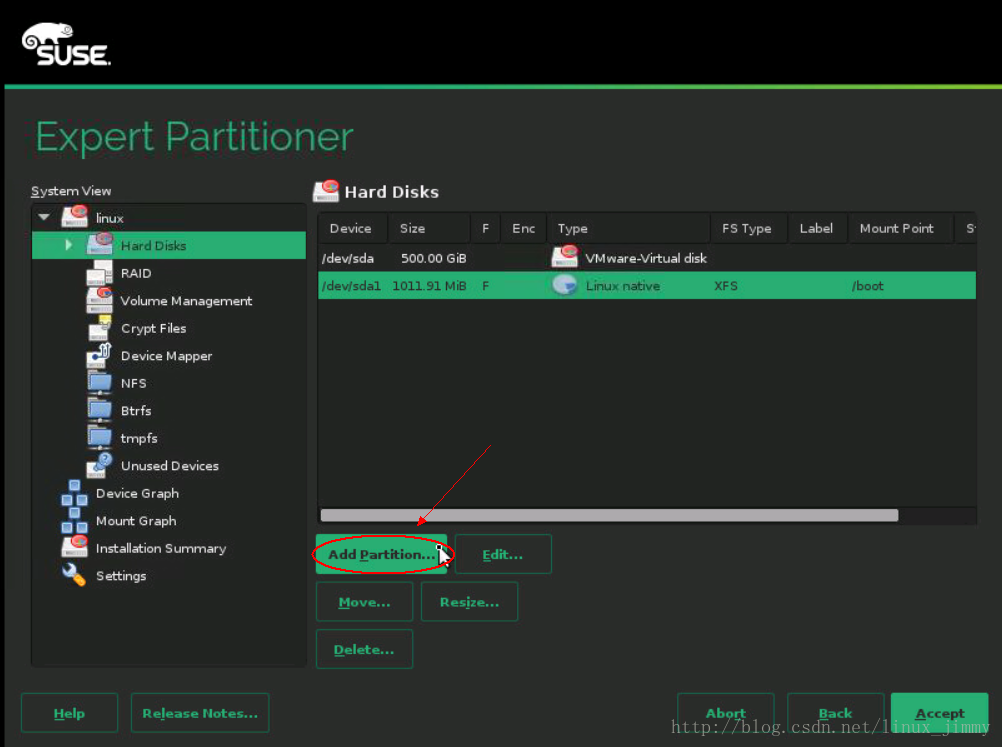
Task: Select the /dev/sda1 partition row
Action: [x=647, y=286]
